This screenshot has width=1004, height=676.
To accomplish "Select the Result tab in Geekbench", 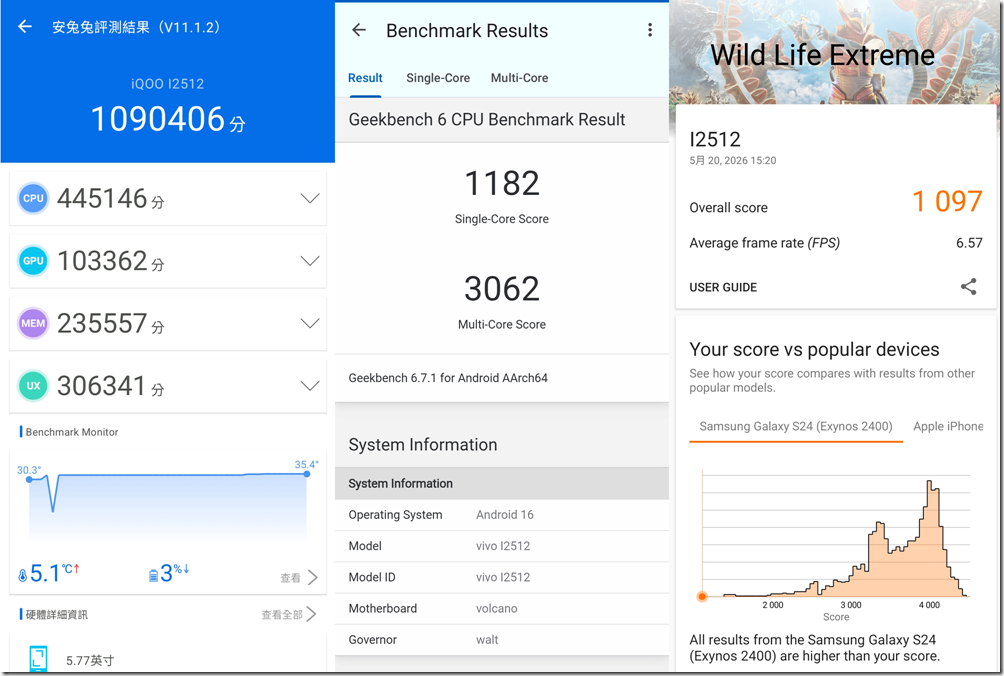I will (365, 78).
